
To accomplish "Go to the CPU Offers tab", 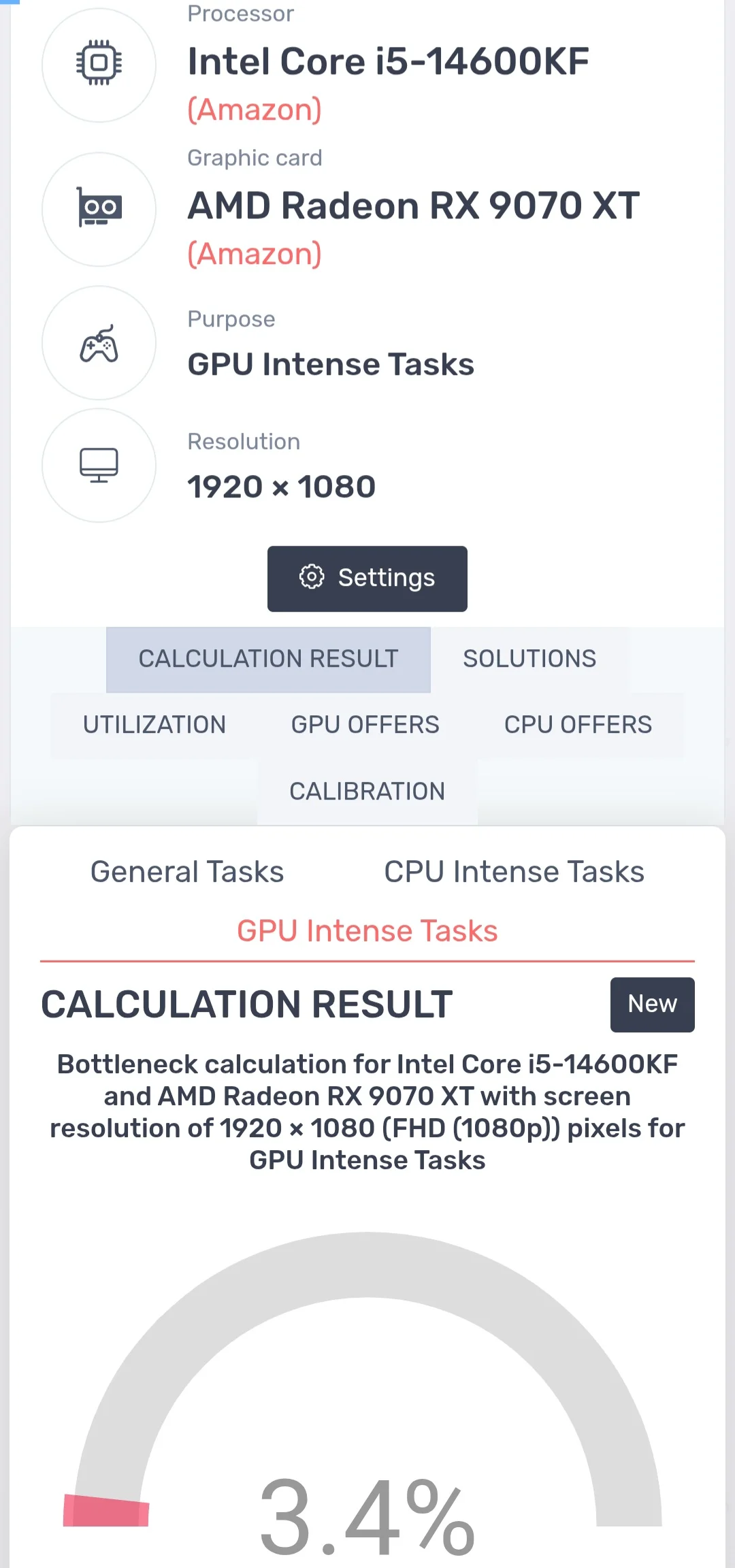I will point(578,725).
